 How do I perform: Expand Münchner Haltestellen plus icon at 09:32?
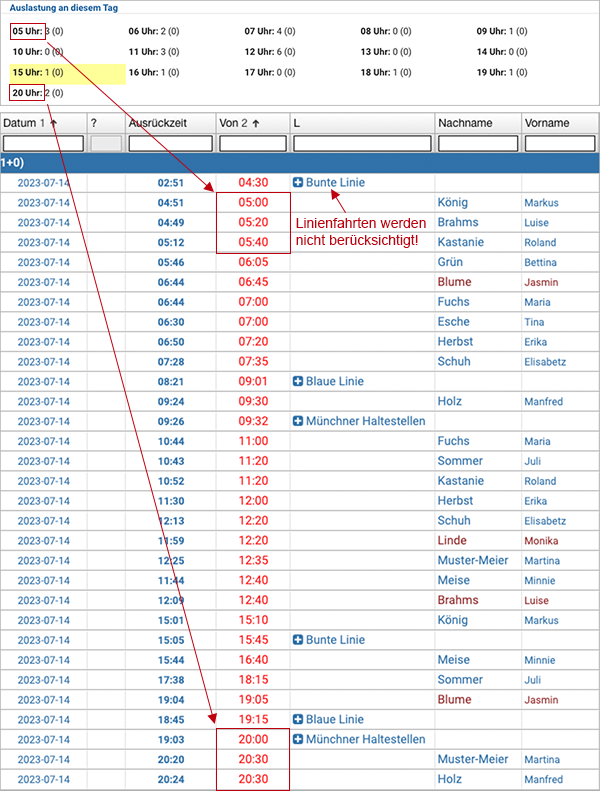pos(298,421)
